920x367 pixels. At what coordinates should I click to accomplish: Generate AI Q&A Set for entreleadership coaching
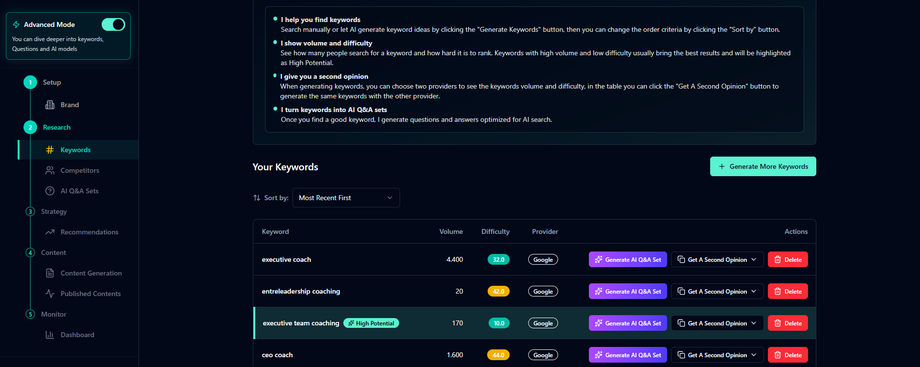coord(628,291)
